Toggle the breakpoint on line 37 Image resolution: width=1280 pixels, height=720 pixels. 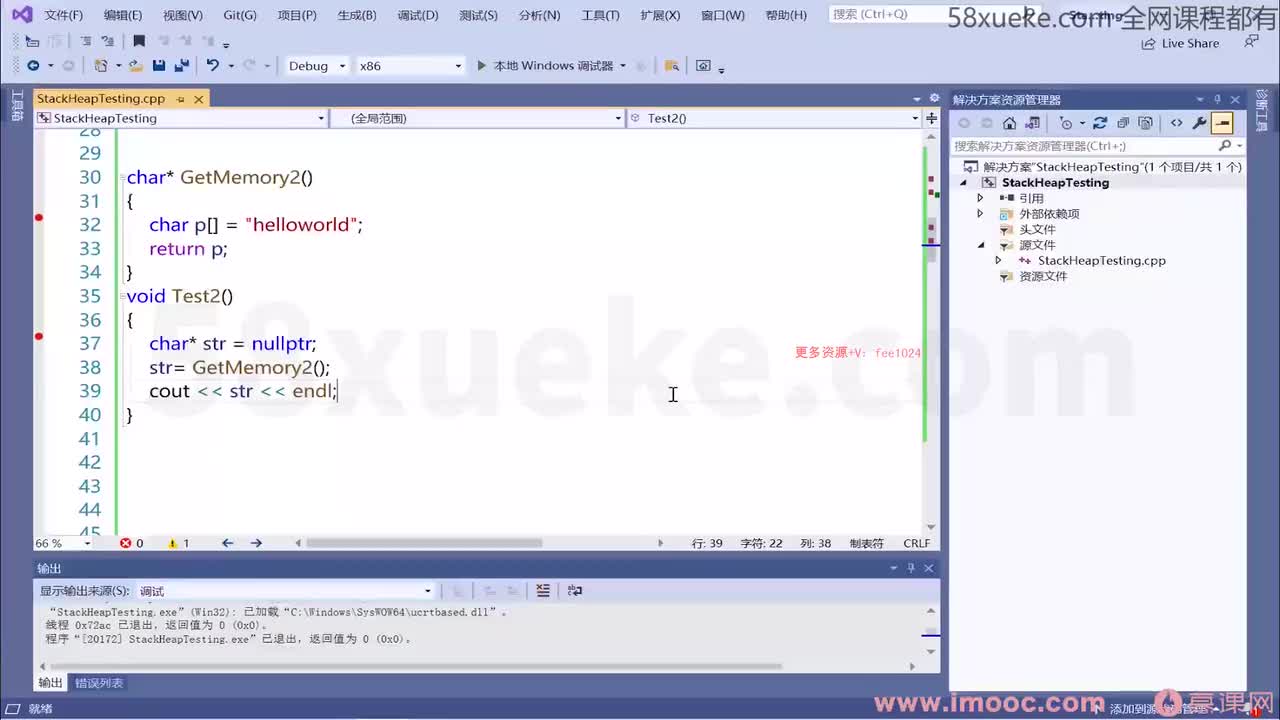point(39,336)
